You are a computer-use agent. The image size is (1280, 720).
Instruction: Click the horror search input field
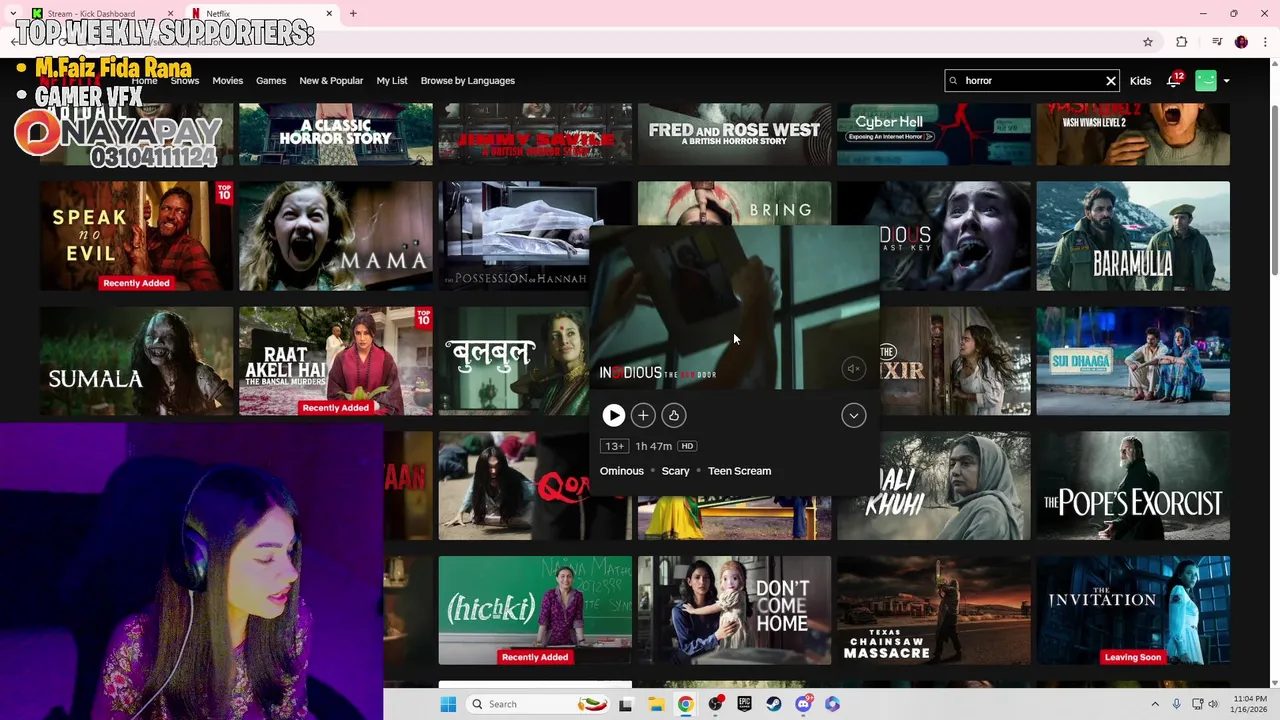(1030, 81)
